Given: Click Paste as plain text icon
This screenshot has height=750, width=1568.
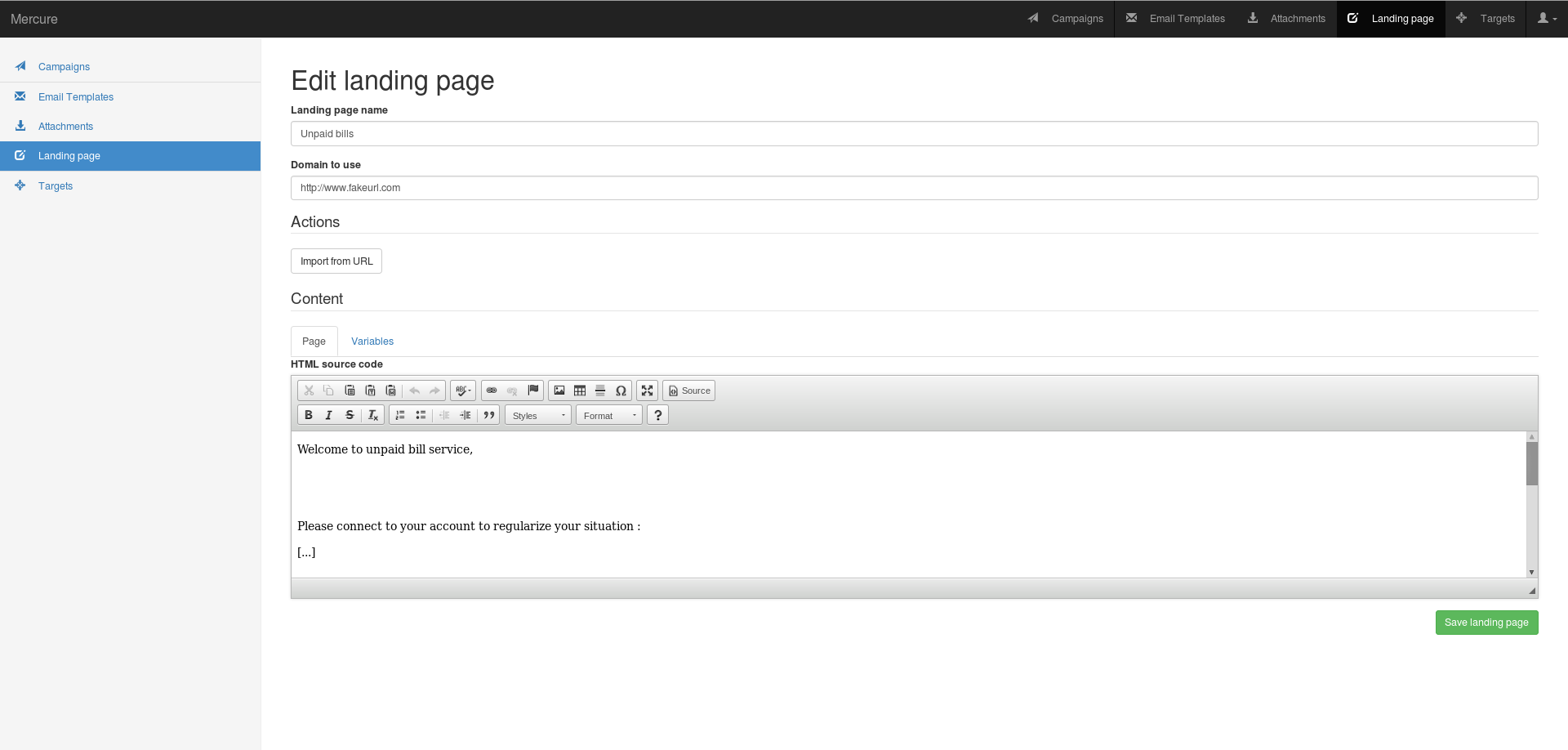Looking at the screenshot, I should 370,391.
